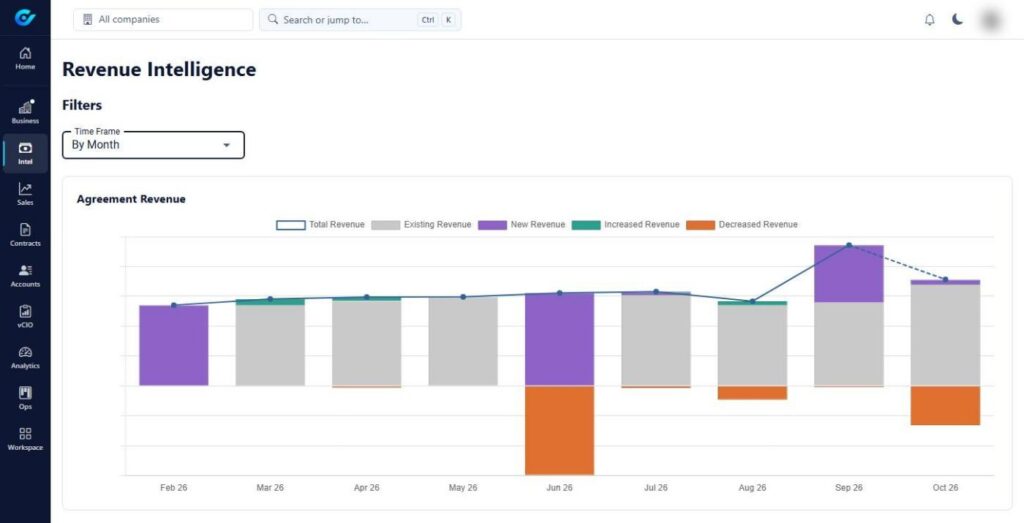Open the vCIO sidebar section
Image resolution: width=1024 pixels, height=523 pixels.
click(25, 317)
